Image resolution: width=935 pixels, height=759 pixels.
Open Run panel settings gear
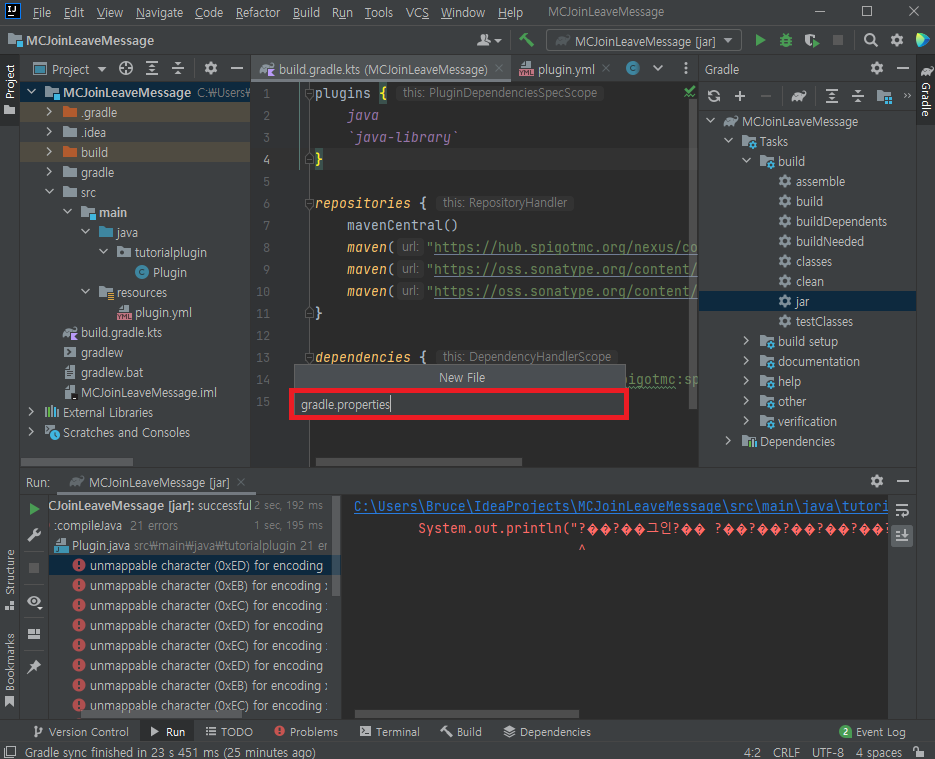tap(877, 481)
